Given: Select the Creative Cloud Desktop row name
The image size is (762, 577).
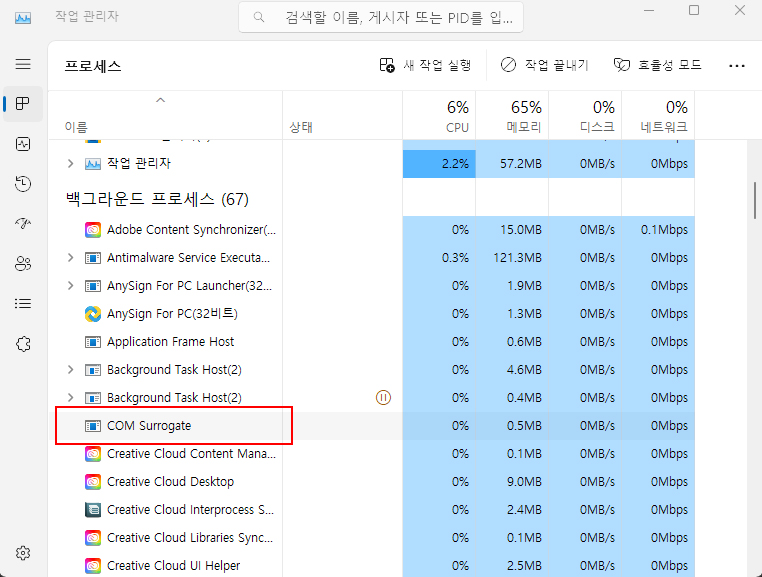Looking at the screenshot, I should pyautogui.click(x=170, y=482).
